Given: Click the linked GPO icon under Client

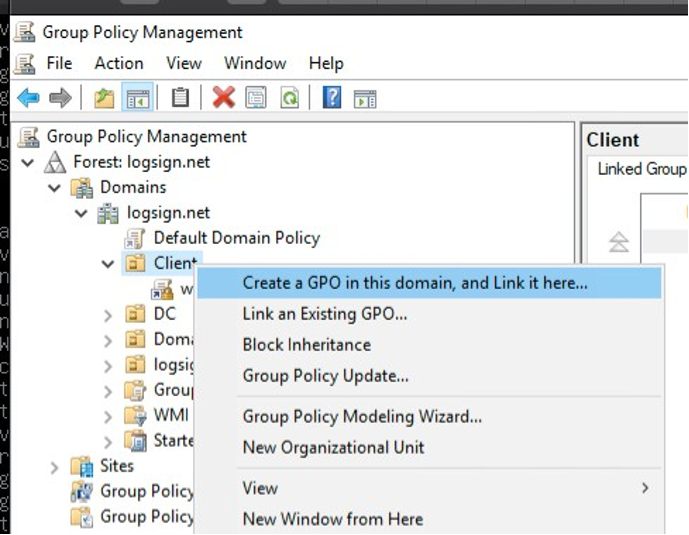Looking at the screenshot, I should [x=162, y=289].
